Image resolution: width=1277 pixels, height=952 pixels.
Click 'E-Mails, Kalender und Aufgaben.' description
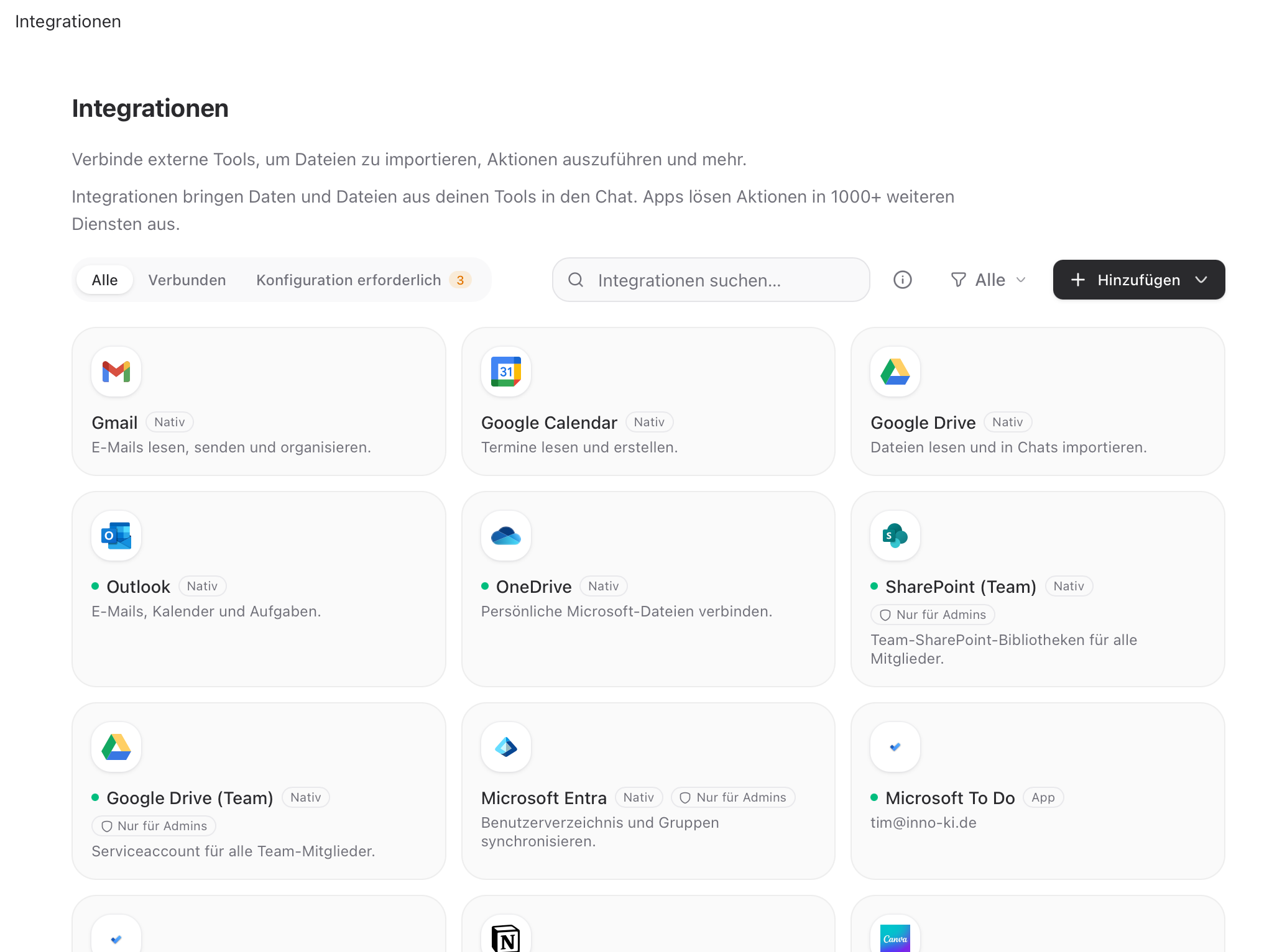click(206, 611)
